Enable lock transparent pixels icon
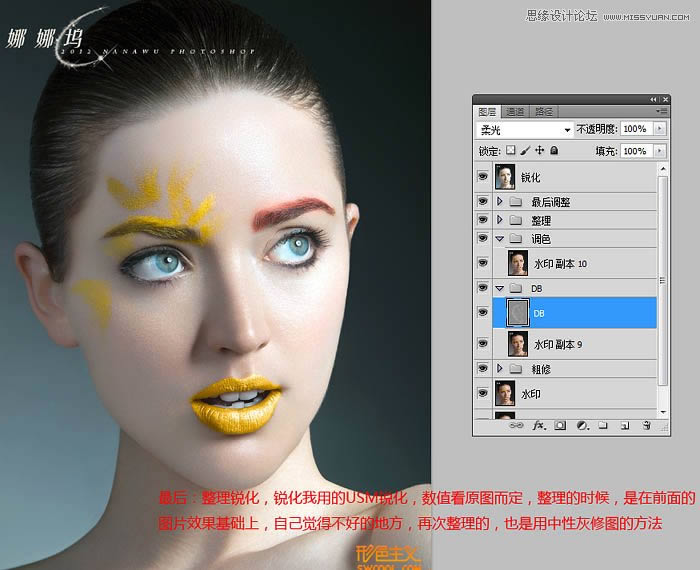The height and width of the screenshot is (570, 700). [510, 151]
